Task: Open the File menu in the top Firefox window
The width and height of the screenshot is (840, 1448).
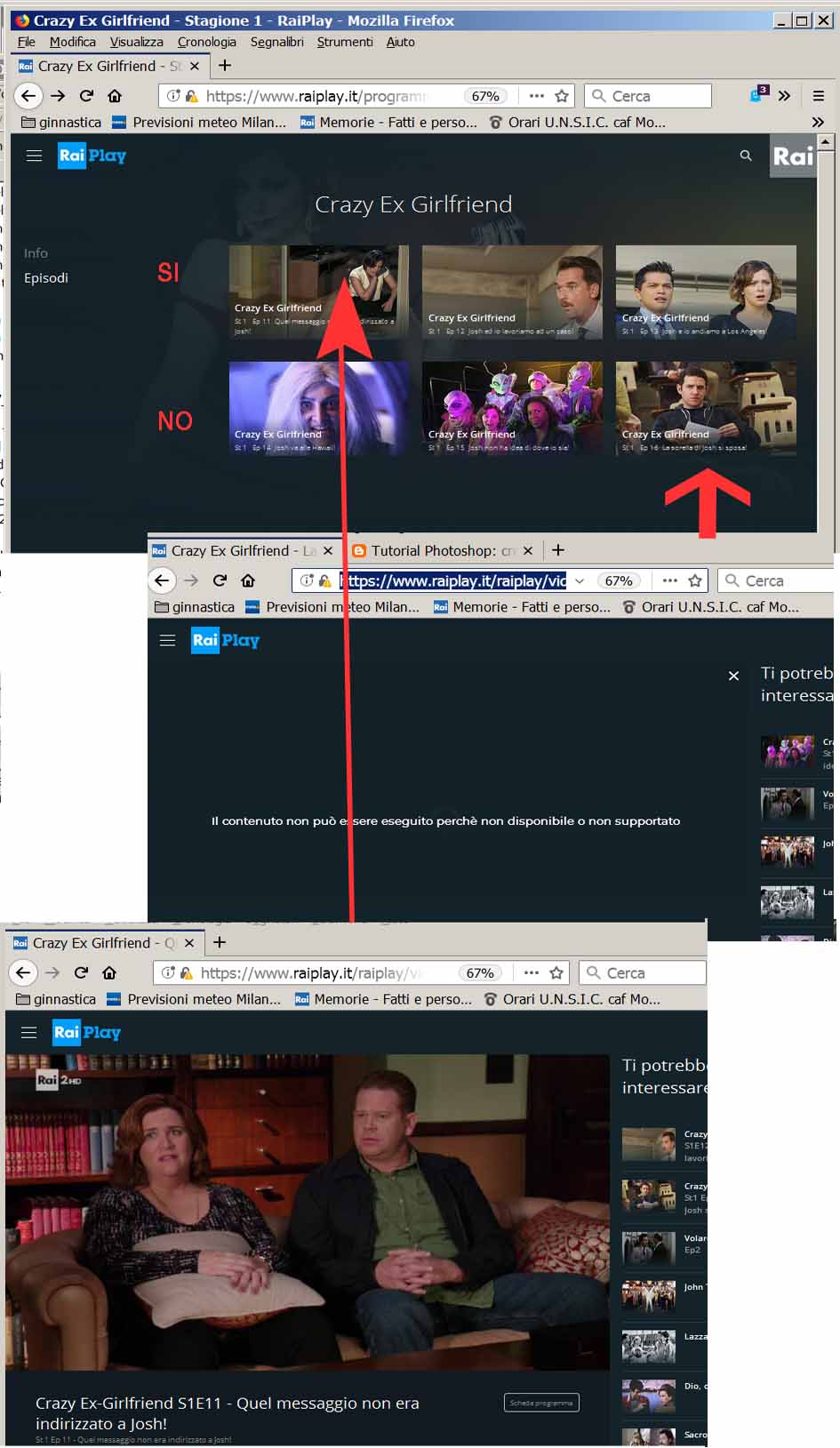Action: tap(27, 42)
